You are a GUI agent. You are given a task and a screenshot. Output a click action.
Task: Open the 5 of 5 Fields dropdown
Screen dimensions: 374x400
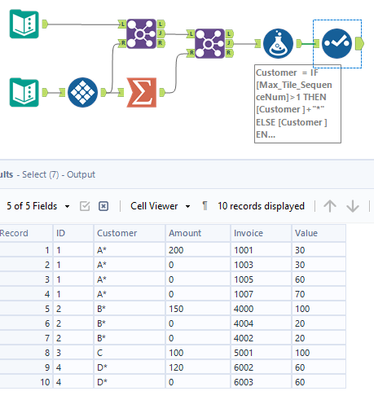pyautogui.click(x=38, y=206)
